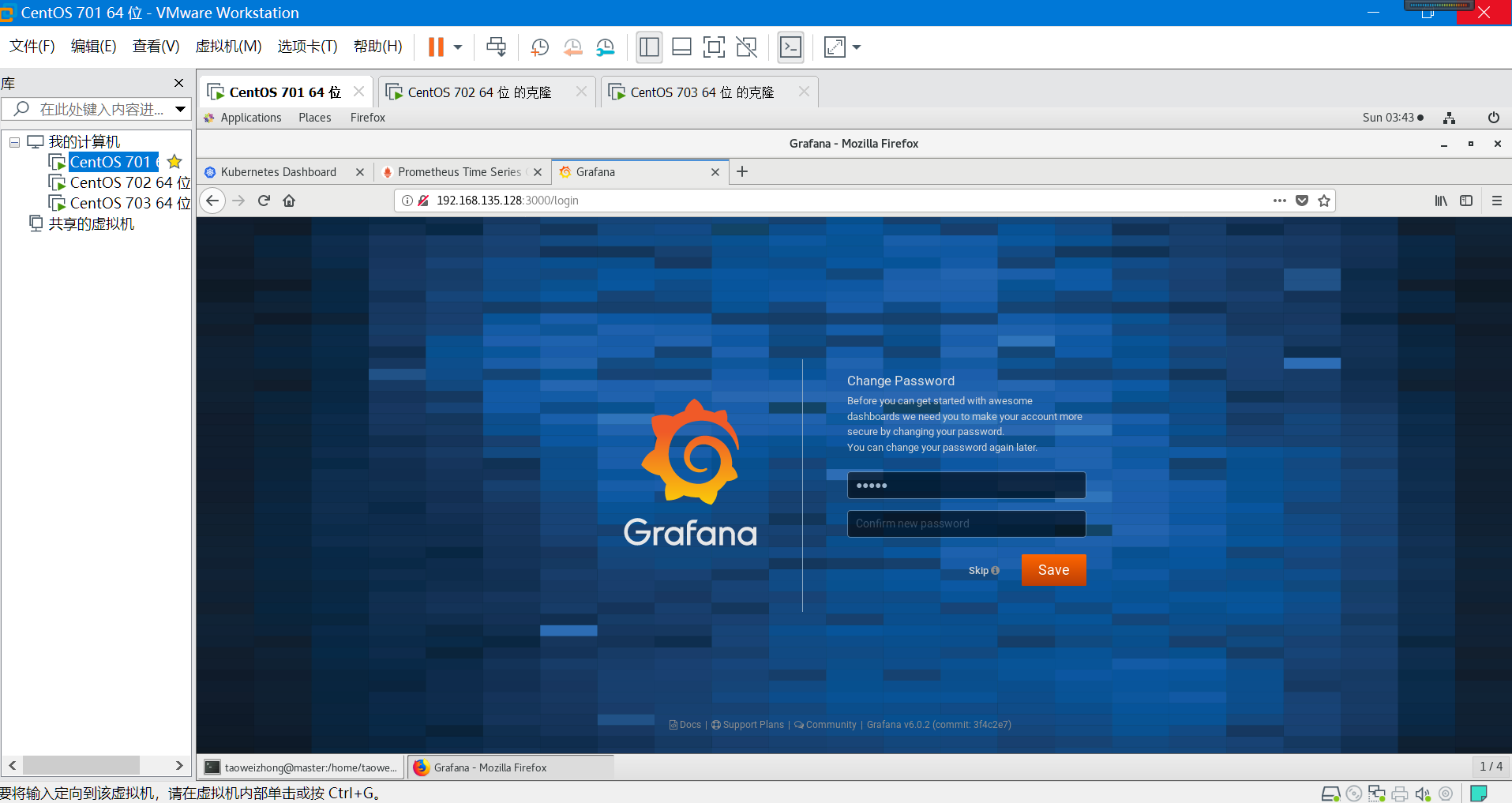
Task: Open the Places menu in GNOME bar
Action: click(x=315, y=118)
